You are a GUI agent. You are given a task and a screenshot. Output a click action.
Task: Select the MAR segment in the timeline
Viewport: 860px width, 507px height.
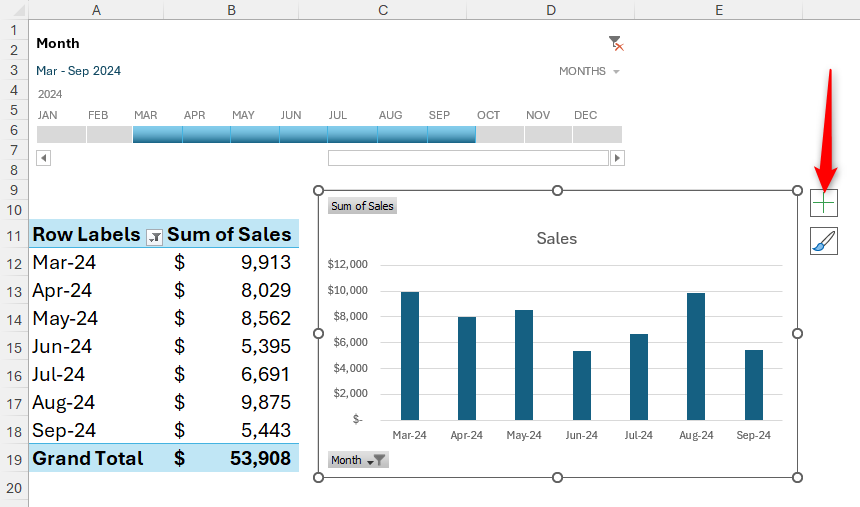coord(157,134)
